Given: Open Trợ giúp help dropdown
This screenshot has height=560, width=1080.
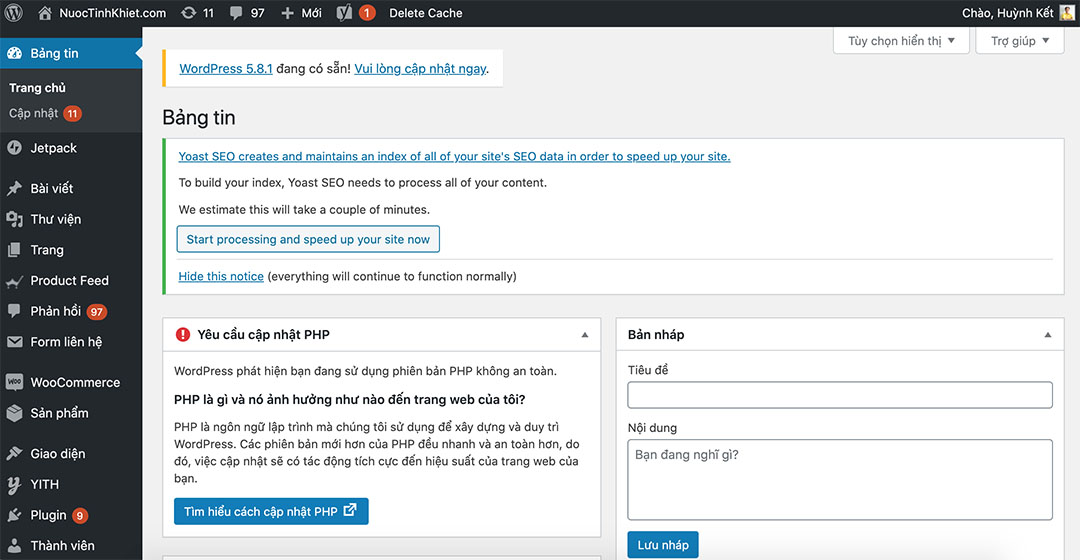Looking at the screenshot, I should [x=1019, y=41].
